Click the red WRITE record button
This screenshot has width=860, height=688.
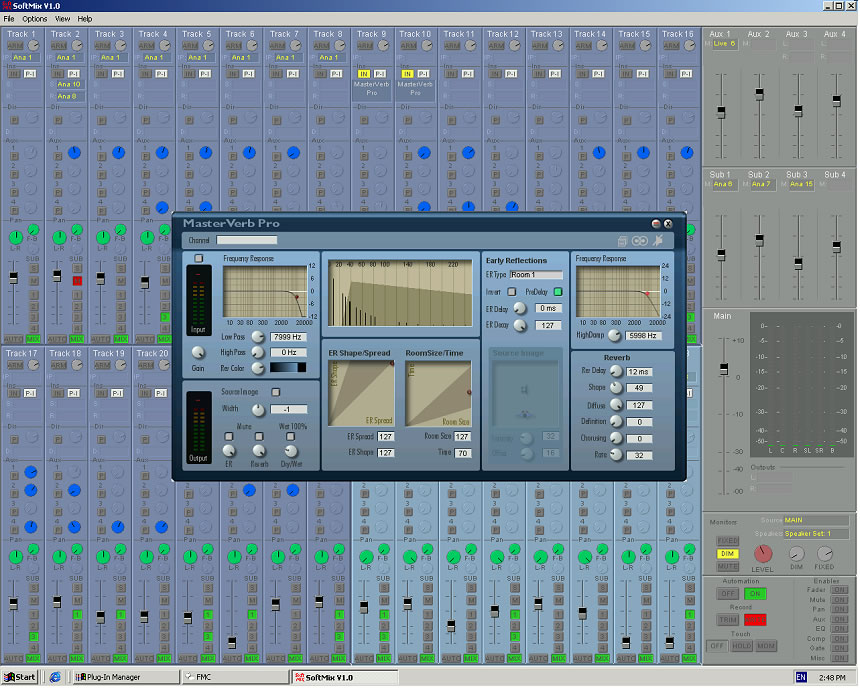pyautogui.click(x=755, y=621)
